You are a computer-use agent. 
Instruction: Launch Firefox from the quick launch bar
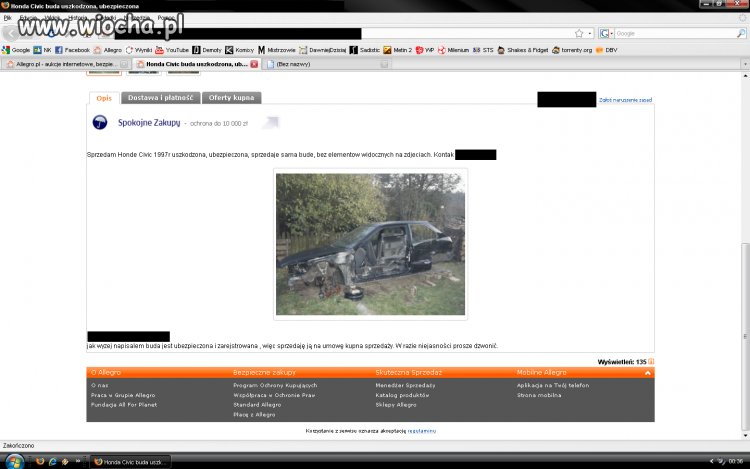pos(40,461)
